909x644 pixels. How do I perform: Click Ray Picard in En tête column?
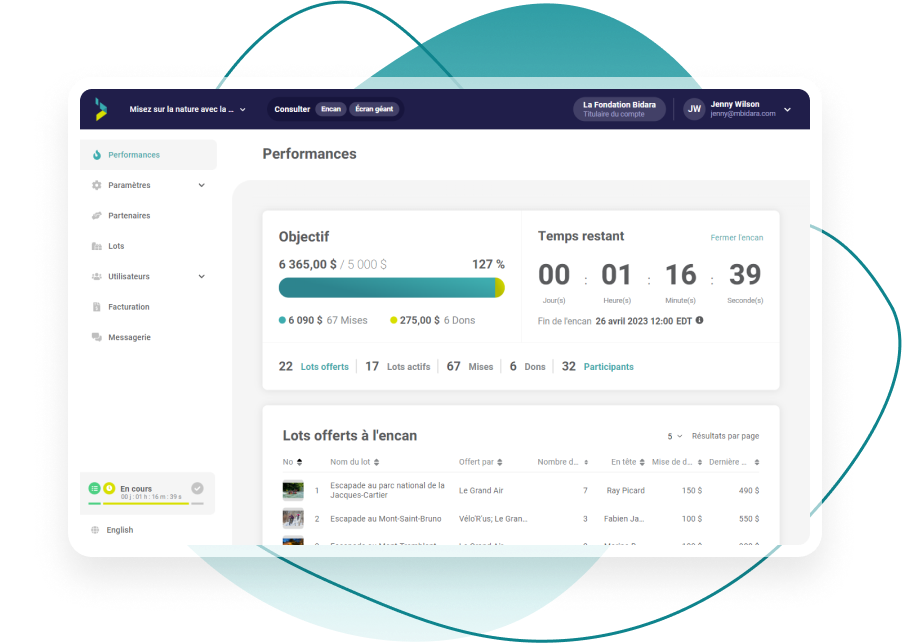(x=626, y=490)
